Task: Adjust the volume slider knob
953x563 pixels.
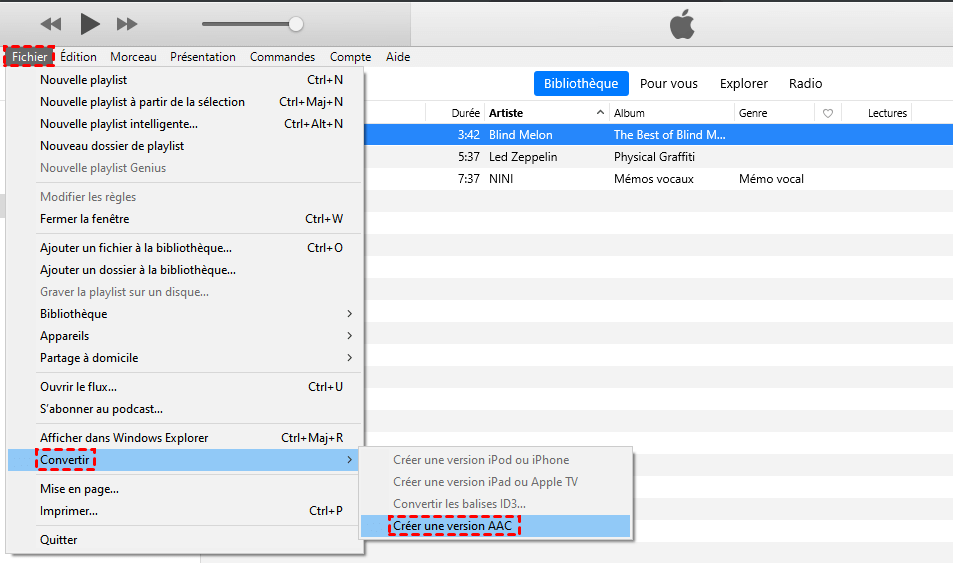Action: pos(296,24)
